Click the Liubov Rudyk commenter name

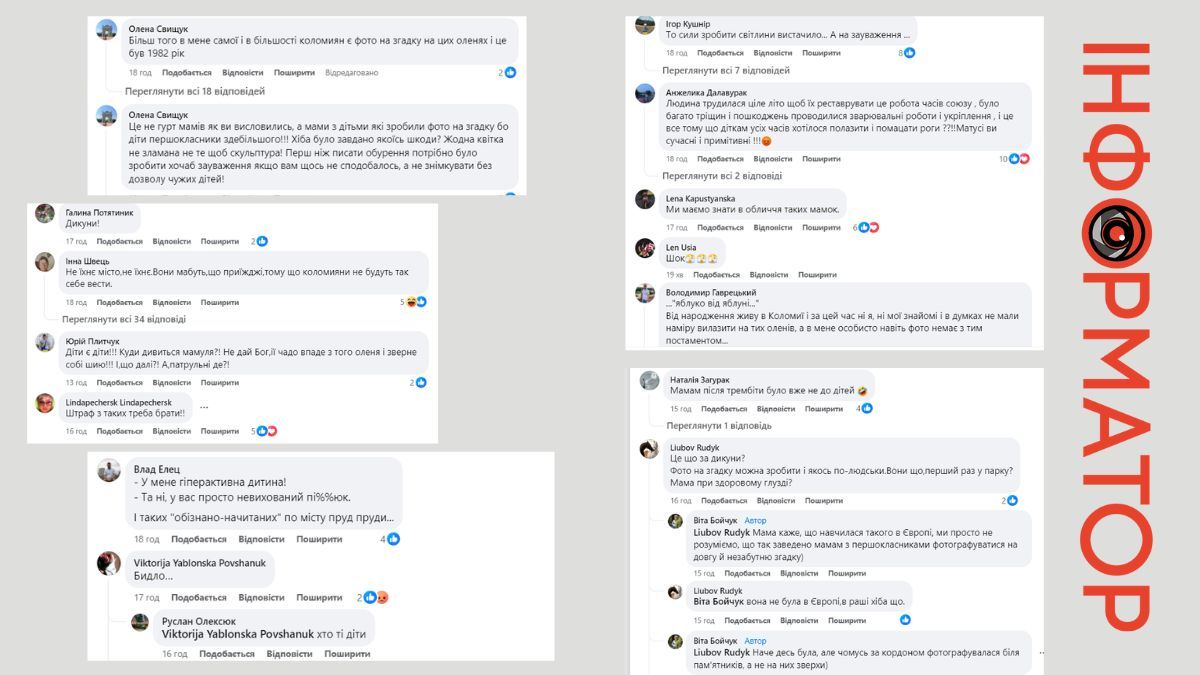(694, 447)
